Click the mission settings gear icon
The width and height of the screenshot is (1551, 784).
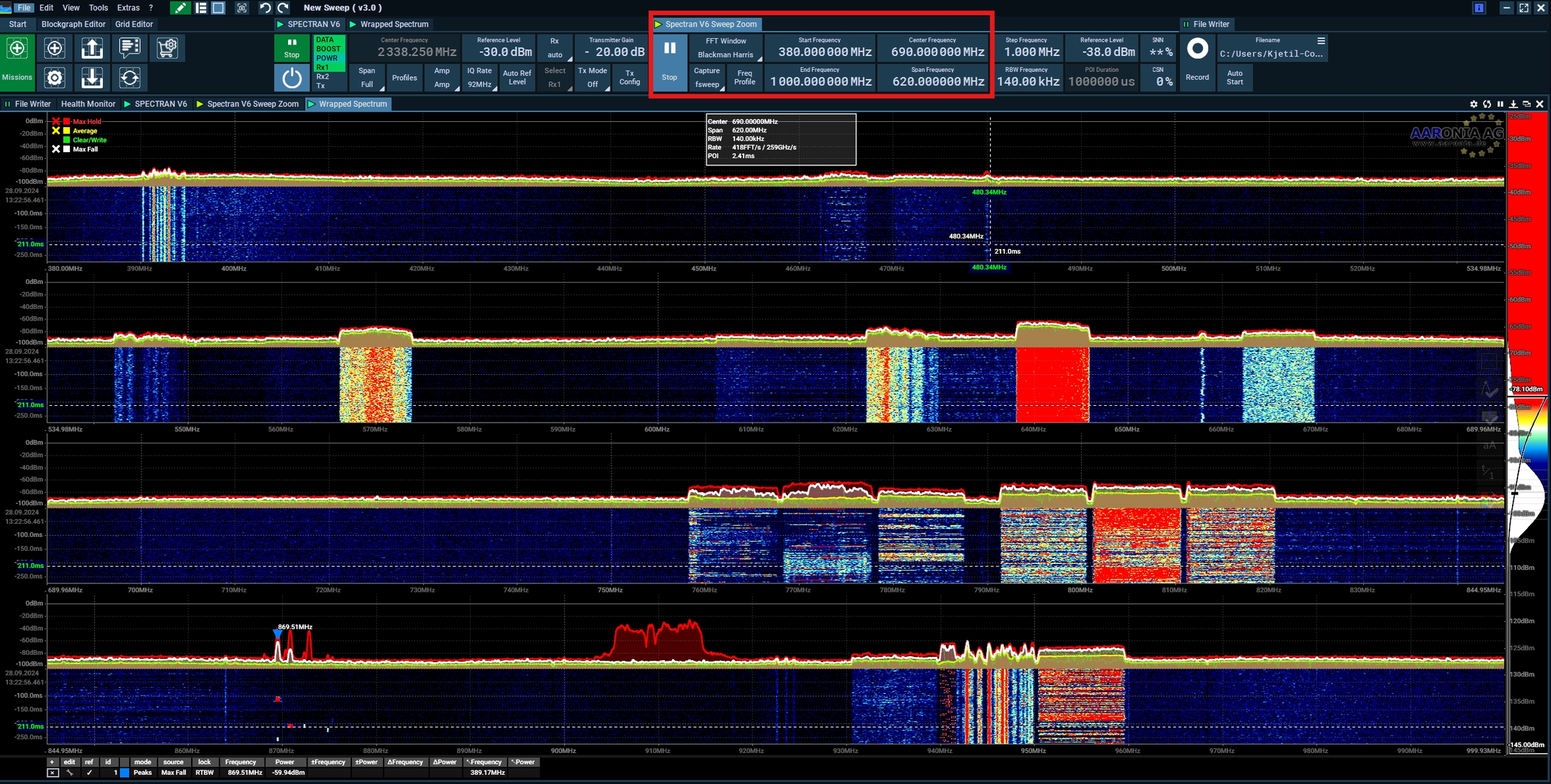point(55,78)
